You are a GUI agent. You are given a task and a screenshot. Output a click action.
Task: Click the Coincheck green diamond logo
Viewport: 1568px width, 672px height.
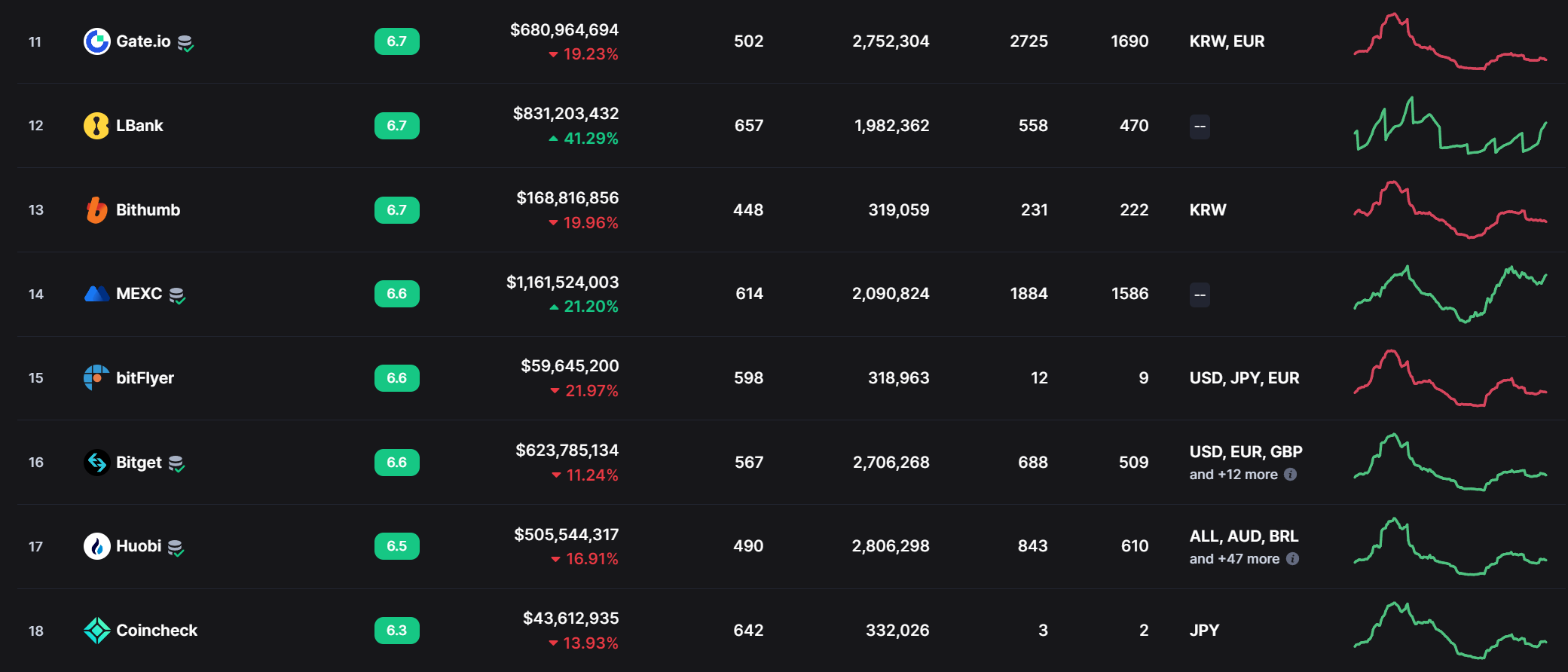[x=96, y=631]
